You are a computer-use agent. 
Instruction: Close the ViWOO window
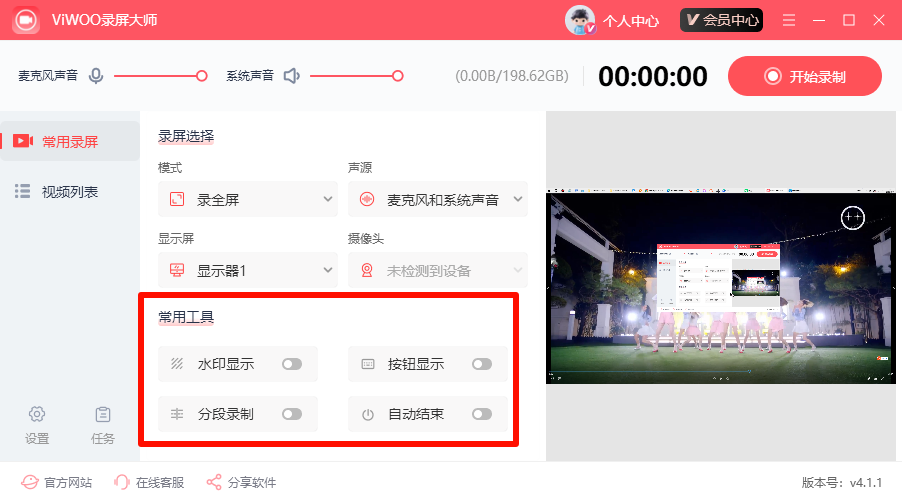coord(879,20)
